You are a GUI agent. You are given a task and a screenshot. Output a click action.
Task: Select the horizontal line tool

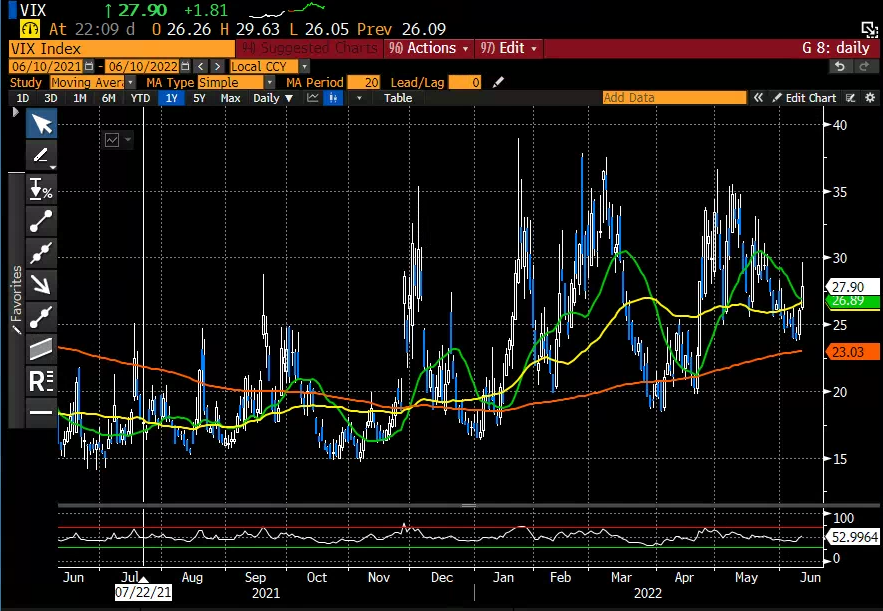tap(41, 412)
